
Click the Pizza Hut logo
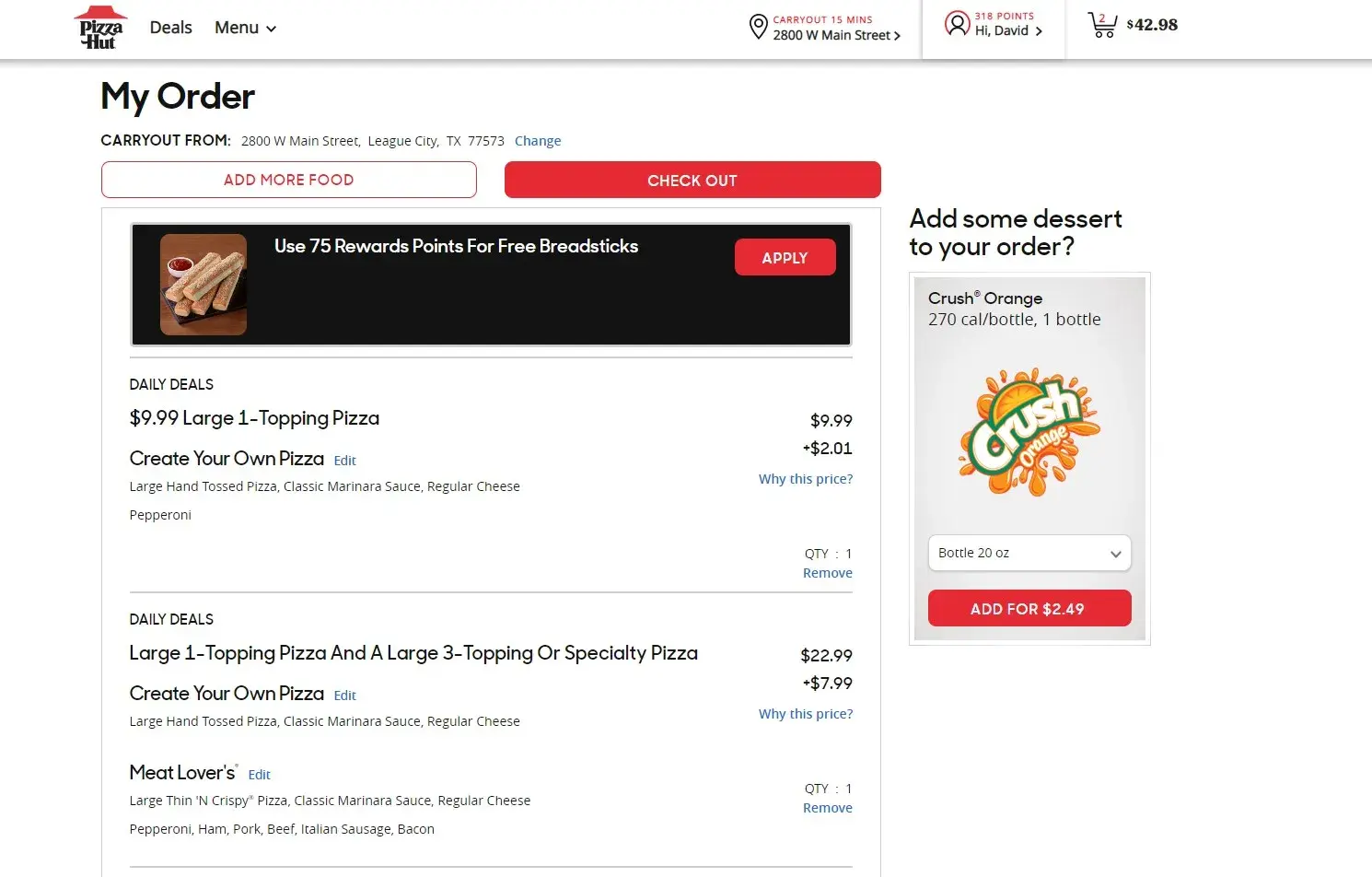100,28
